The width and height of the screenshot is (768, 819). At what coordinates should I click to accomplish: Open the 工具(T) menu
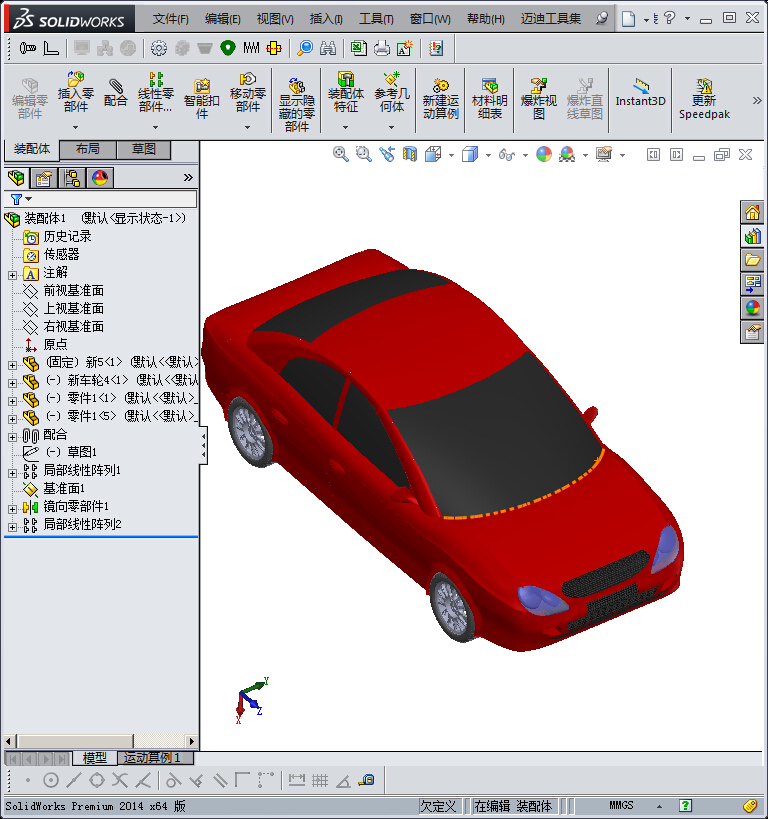click(376, 19)
